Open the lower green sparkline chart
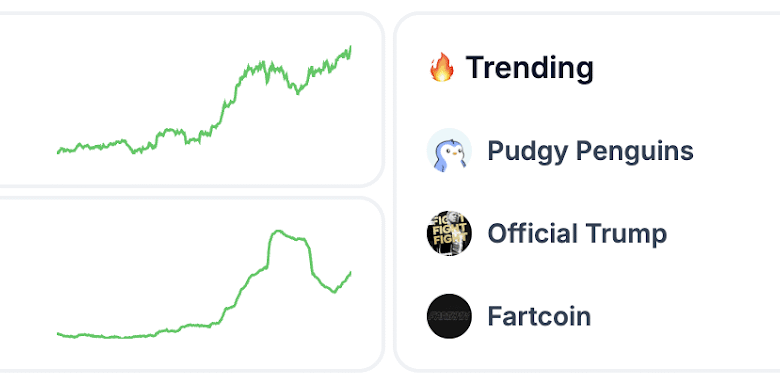The height and width of the screenshot is (384, 780). coord(204,285)
